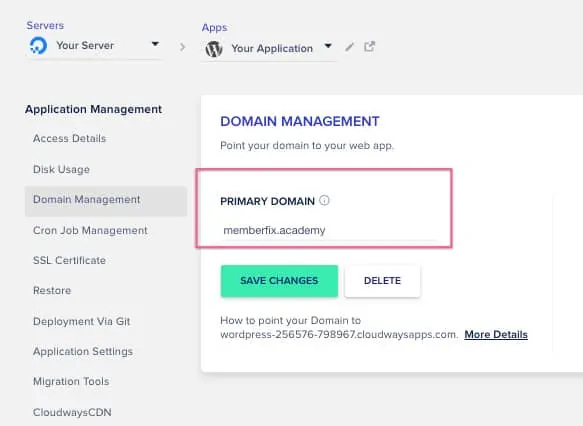Image resolution: width=583 pixels, height=426 pixels.
Task: Open the Servers breadcrumb link
Action: 45,25
